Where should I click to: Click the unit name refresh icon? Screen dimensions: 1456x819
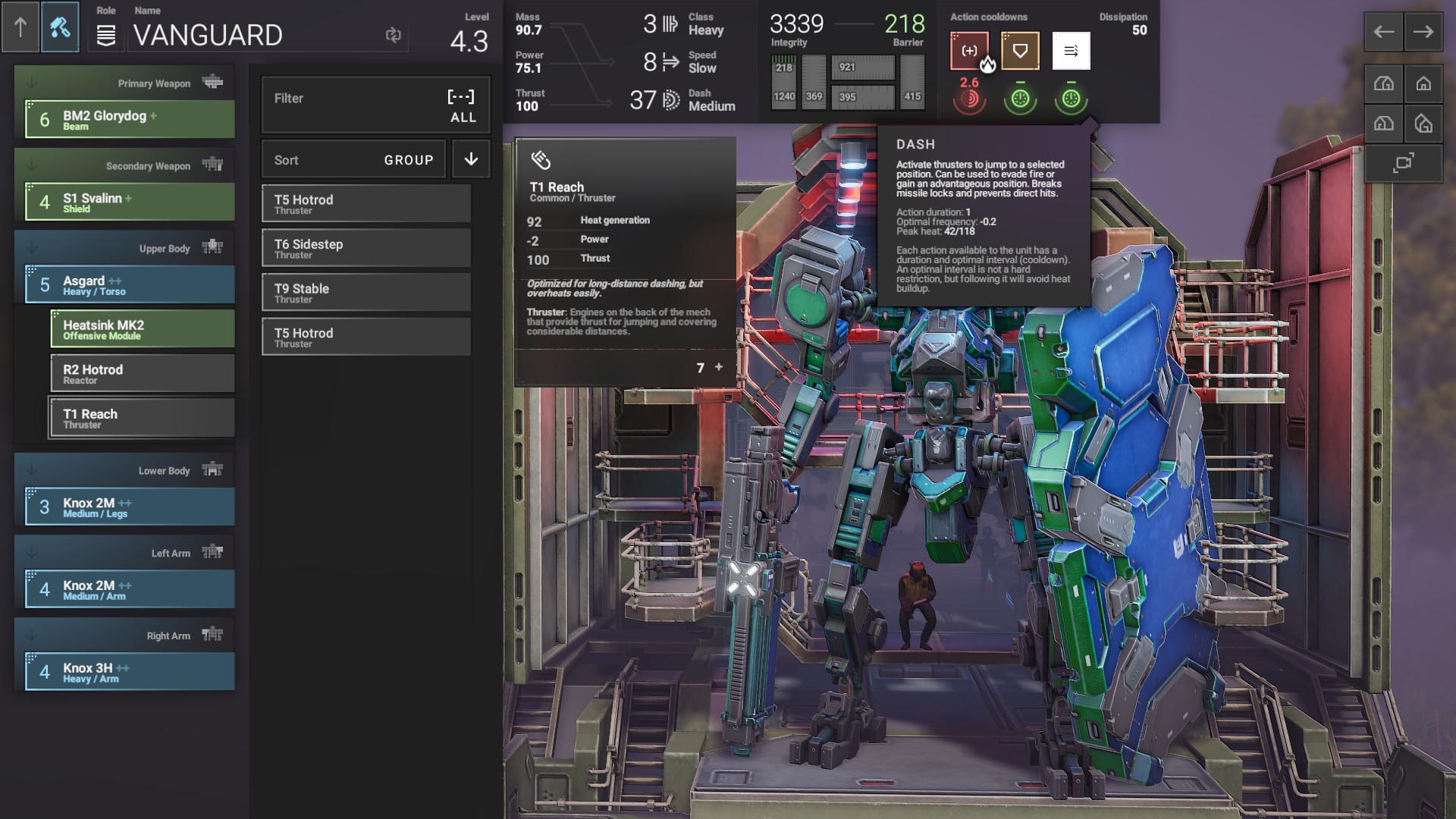(393, 35)
